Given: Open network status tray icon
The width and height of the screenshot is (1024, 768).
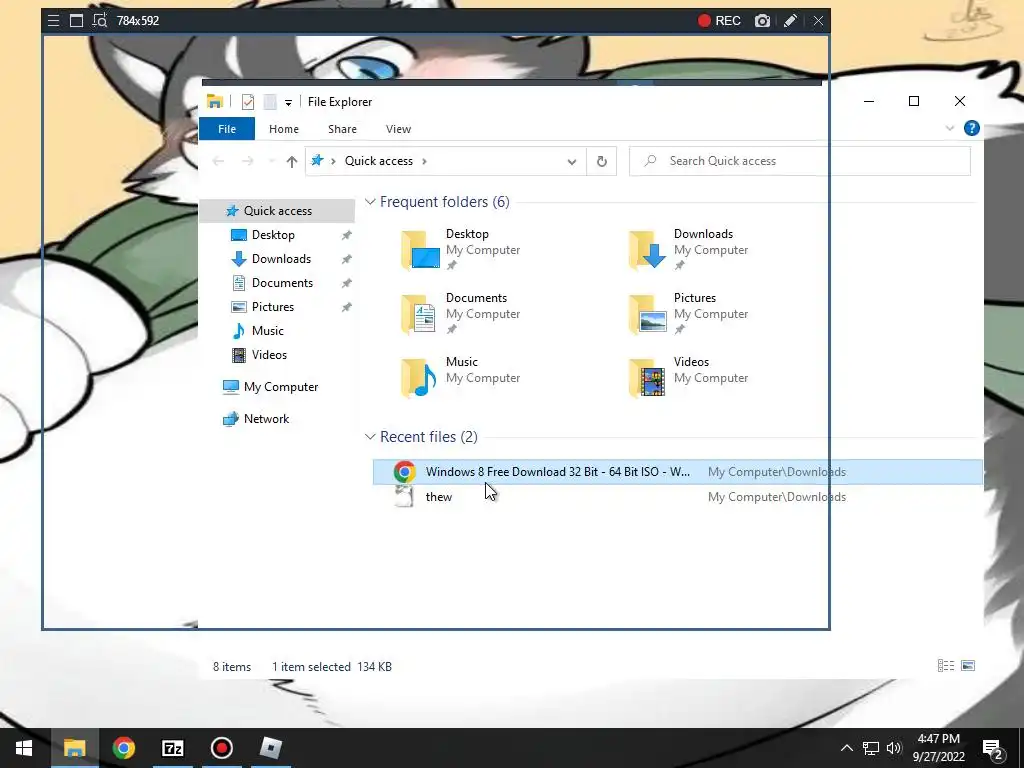Looking at the screenshot, I should pyautogui.click(x=871, y=748).
